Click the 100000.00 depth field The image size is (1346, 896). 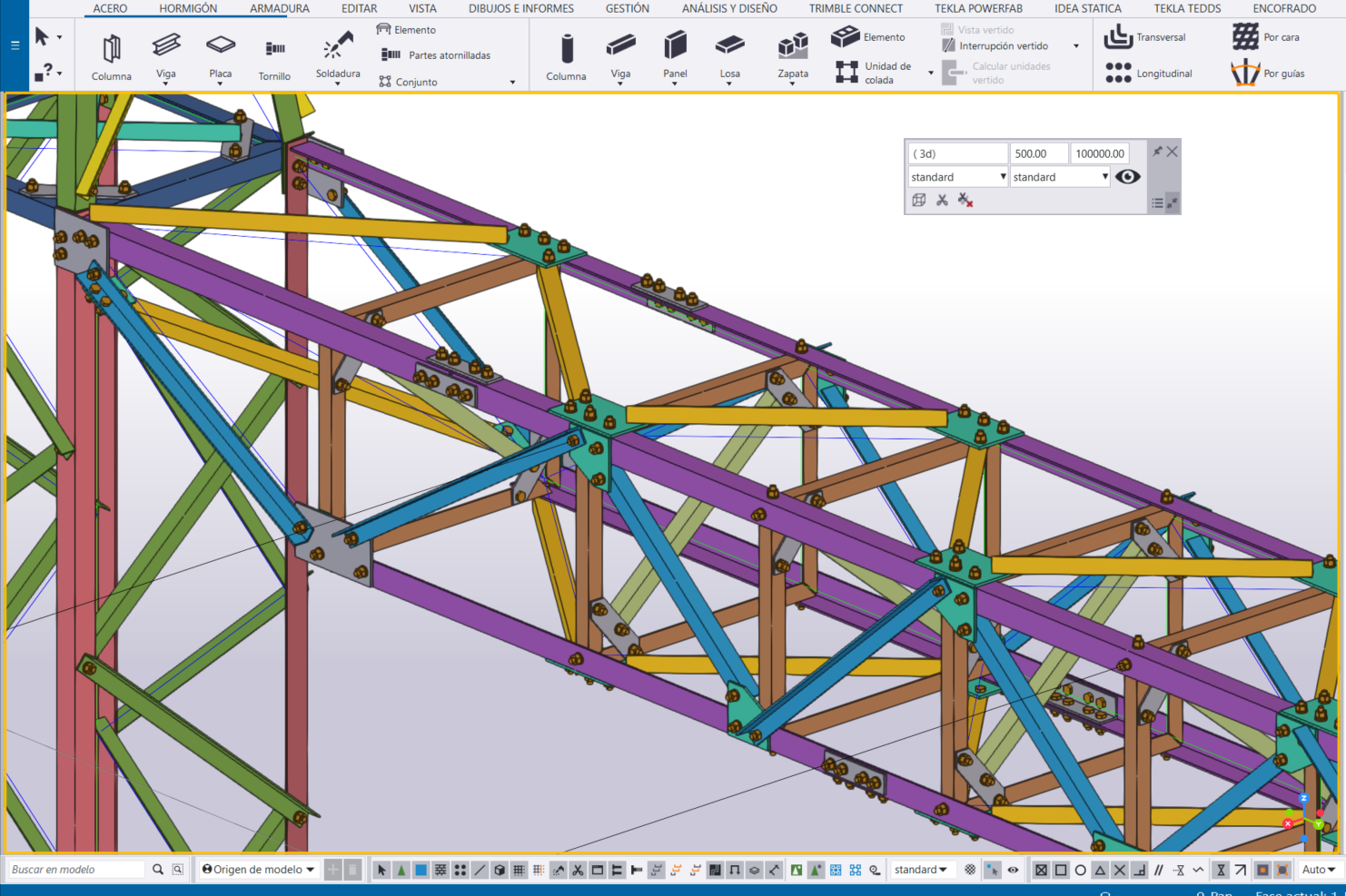(1100, 153)
